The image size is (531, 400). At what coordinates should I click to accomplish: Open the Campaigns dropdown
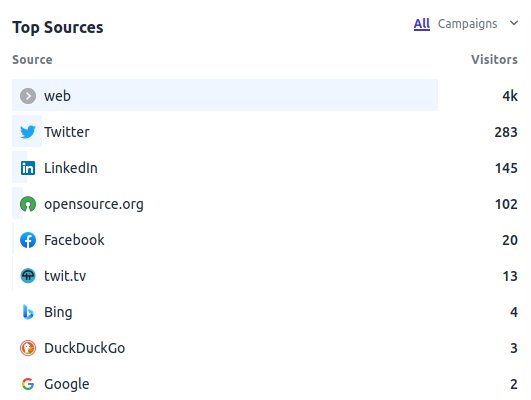pyautogui.click(x=467, y=24)
